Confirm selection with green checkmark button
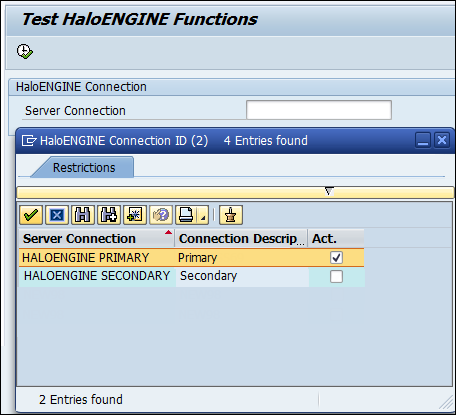 (x=31, y=215)
